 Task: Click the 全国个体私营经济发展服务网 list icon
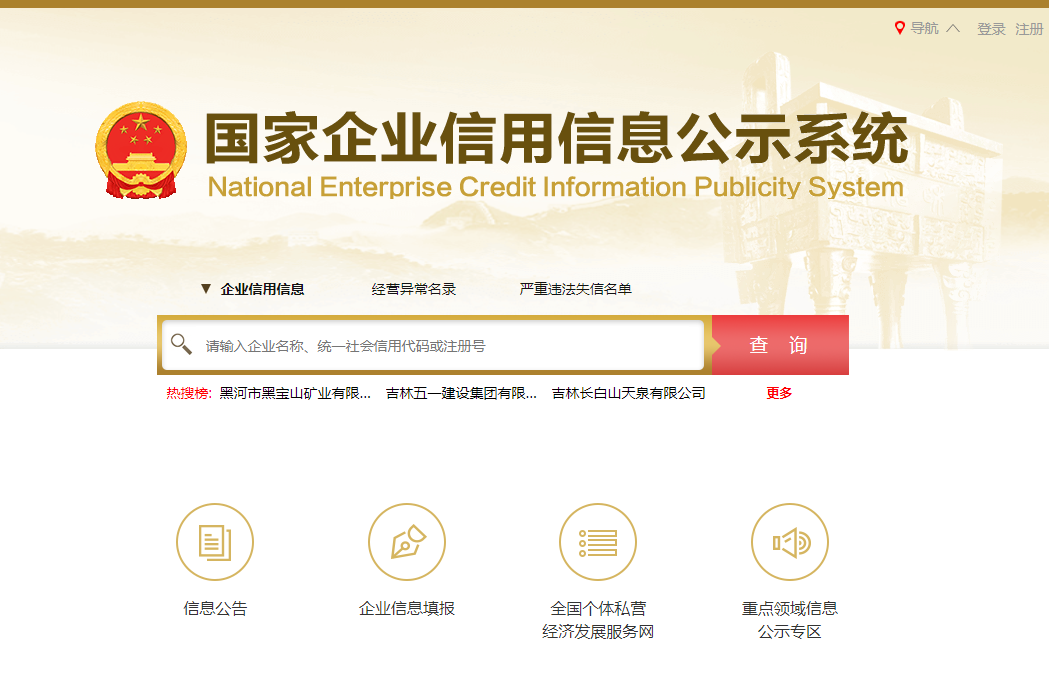(598, 542)
